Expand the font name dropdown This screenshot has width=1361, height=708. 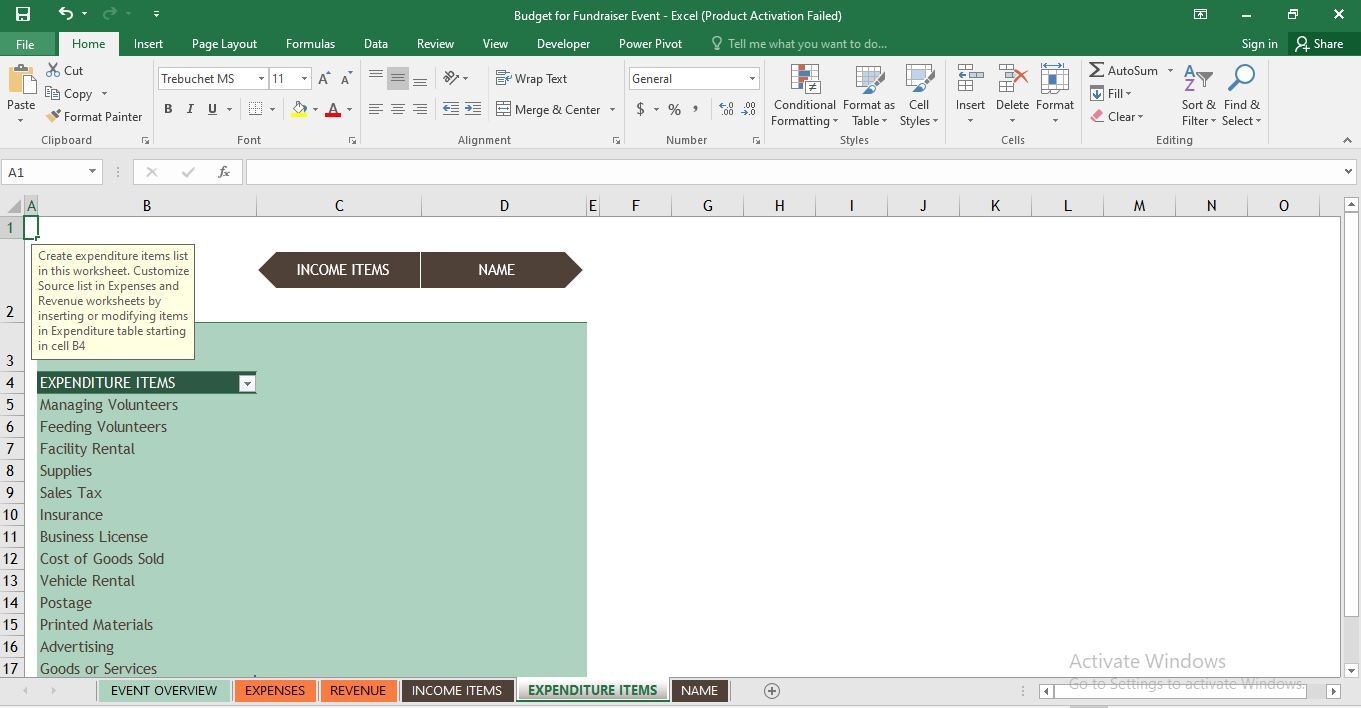(261, 79)
